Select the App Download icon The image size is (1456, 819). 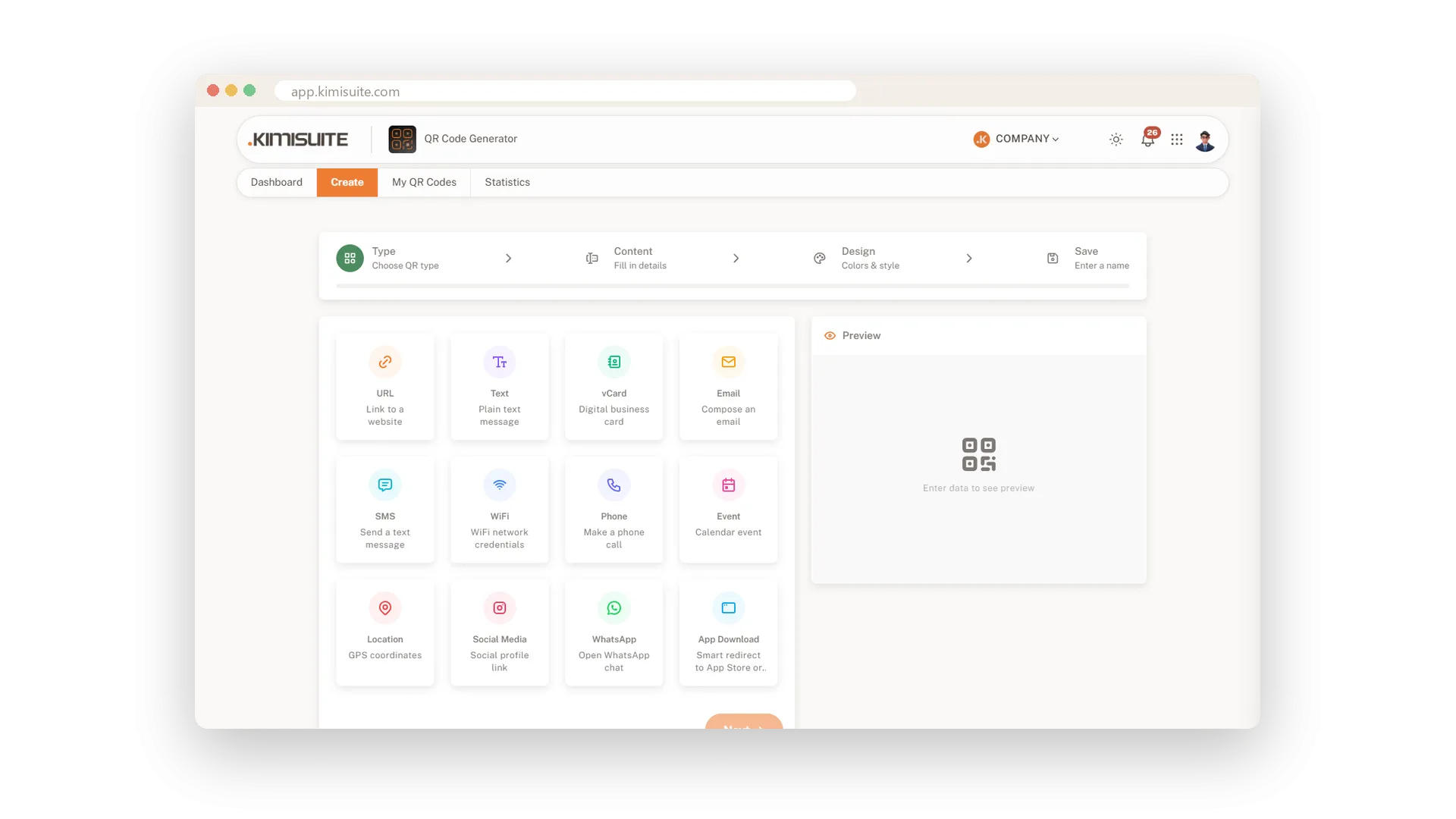(x=729, y=607)
